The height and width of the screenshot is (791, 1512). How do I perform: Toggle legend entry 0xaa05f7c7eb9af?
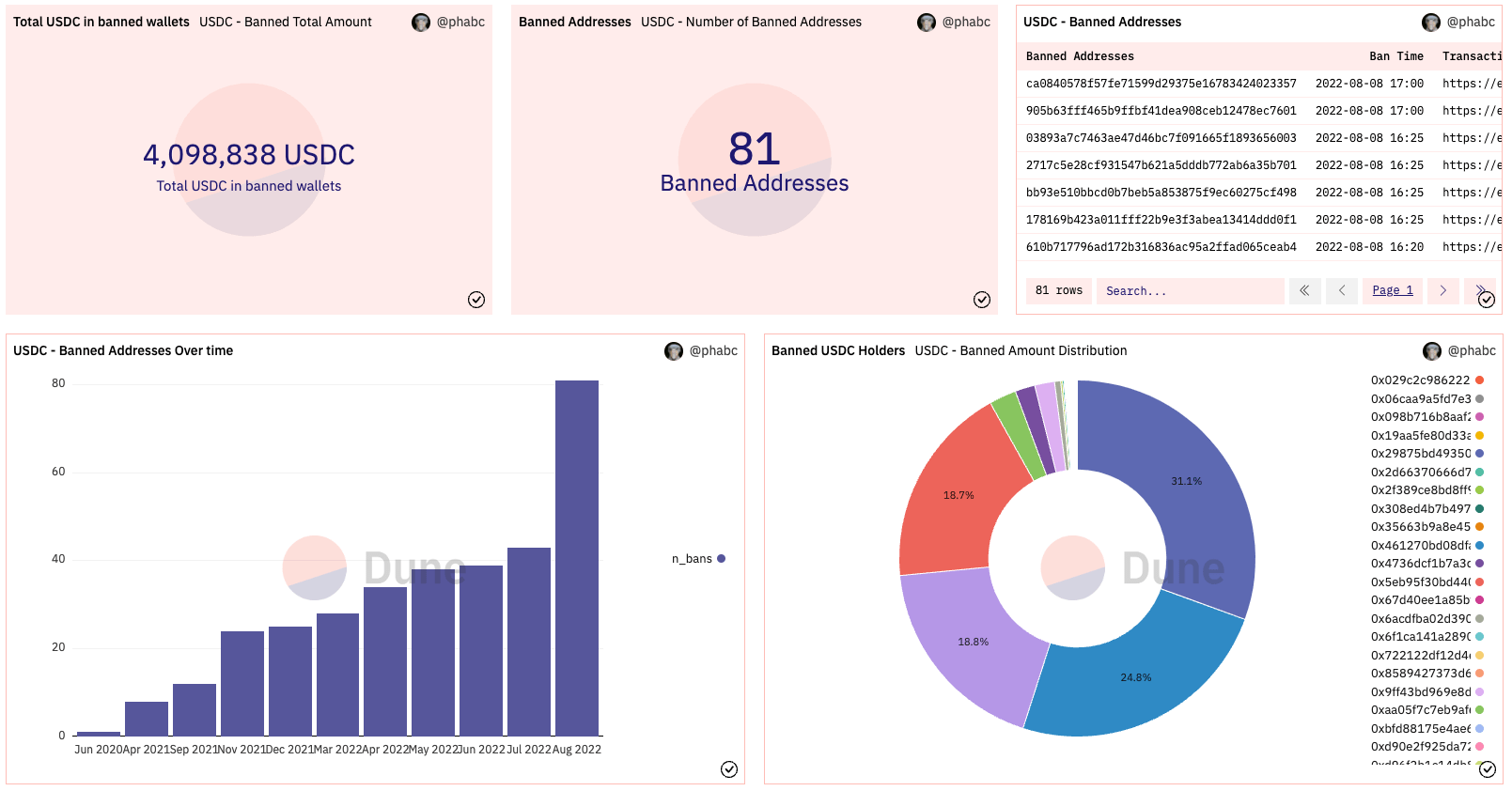tap(1426, 710)
